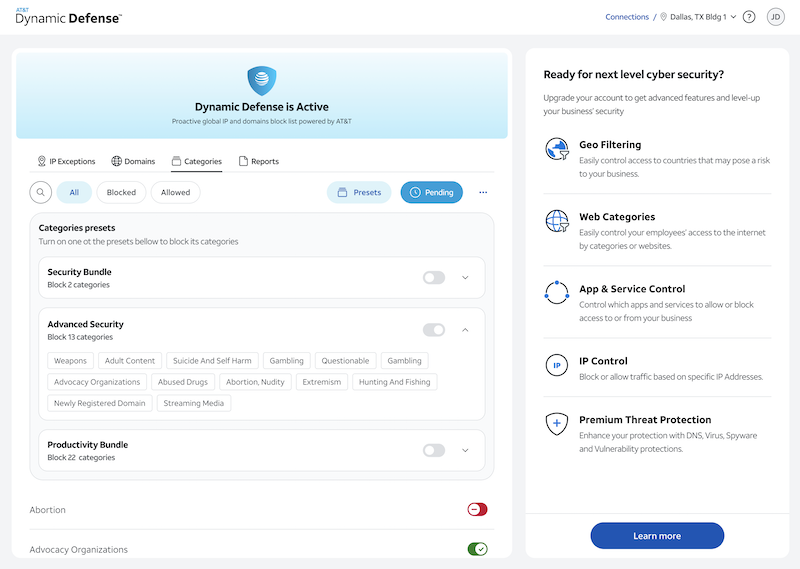Click the Hunting And Fishing tag
The width and height of the screenshot is (800, 569).
[394, 382]
